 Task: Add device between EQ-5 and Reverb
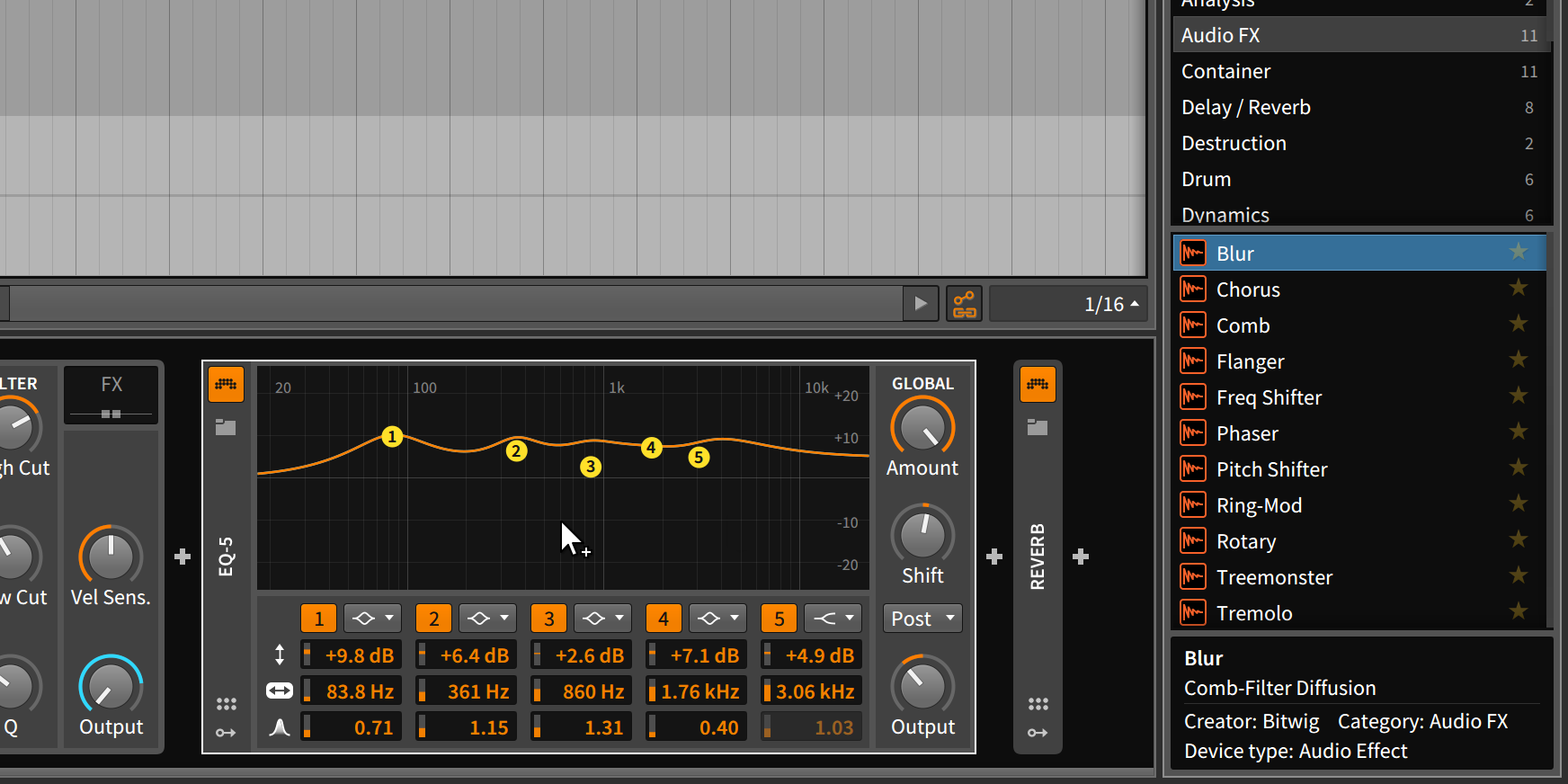[994, 557]
